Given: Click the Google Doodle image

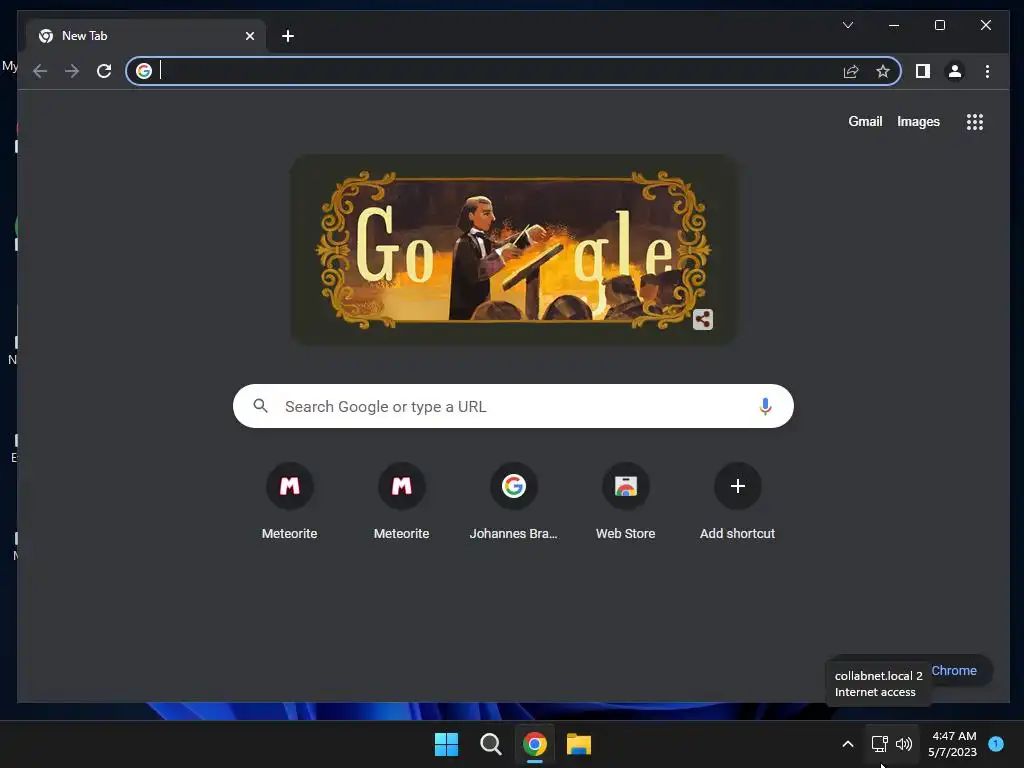Looking at the screenshot, I should point(513,249).
